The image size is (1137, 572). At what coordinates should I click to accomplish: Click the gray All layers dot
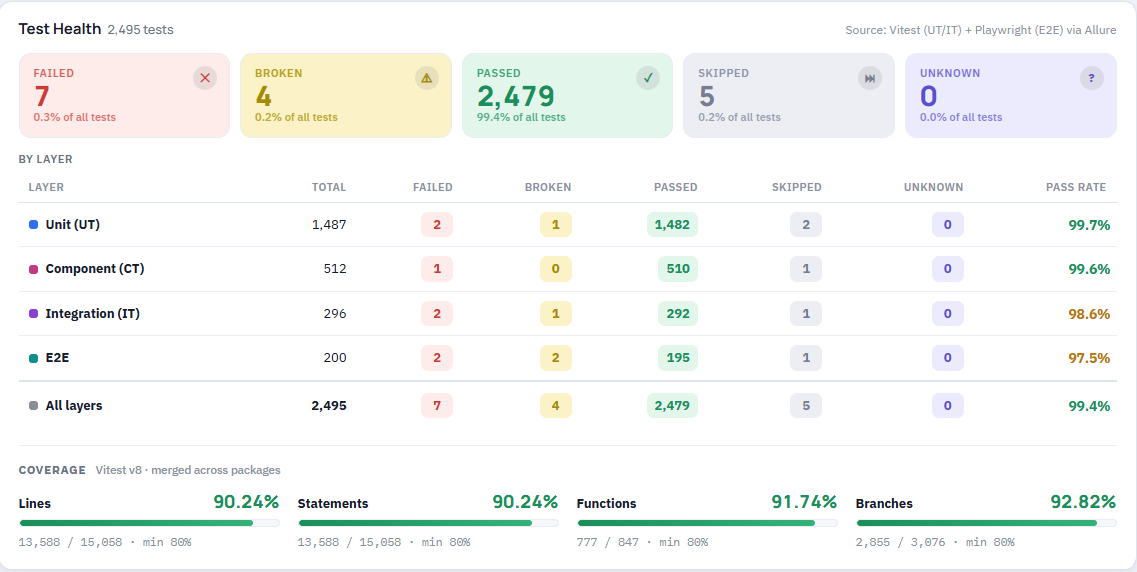click(33, 406)
